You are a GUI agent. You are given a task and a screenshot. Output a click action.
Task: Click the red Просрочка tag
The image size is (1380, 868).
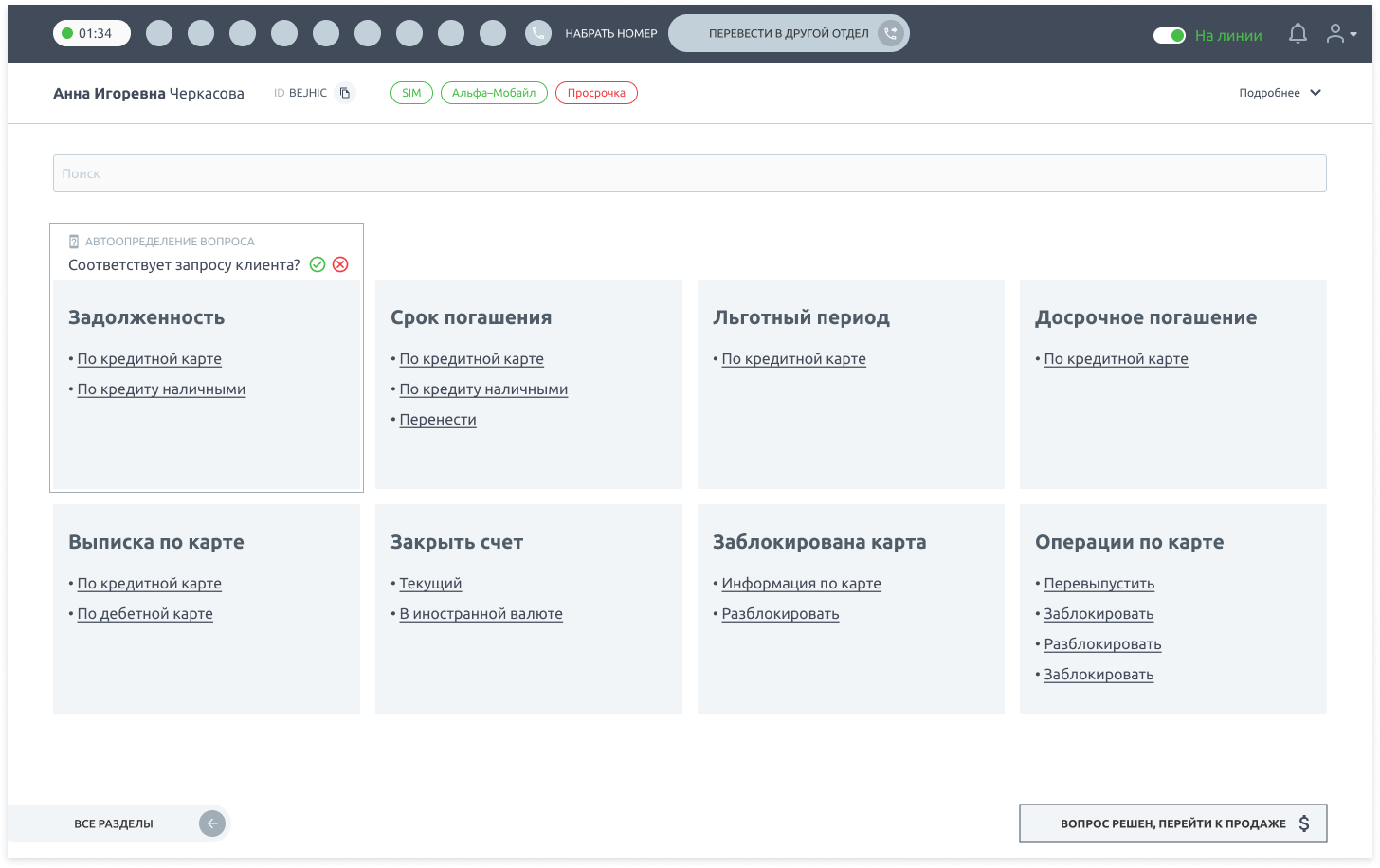[x=596, y=93]
